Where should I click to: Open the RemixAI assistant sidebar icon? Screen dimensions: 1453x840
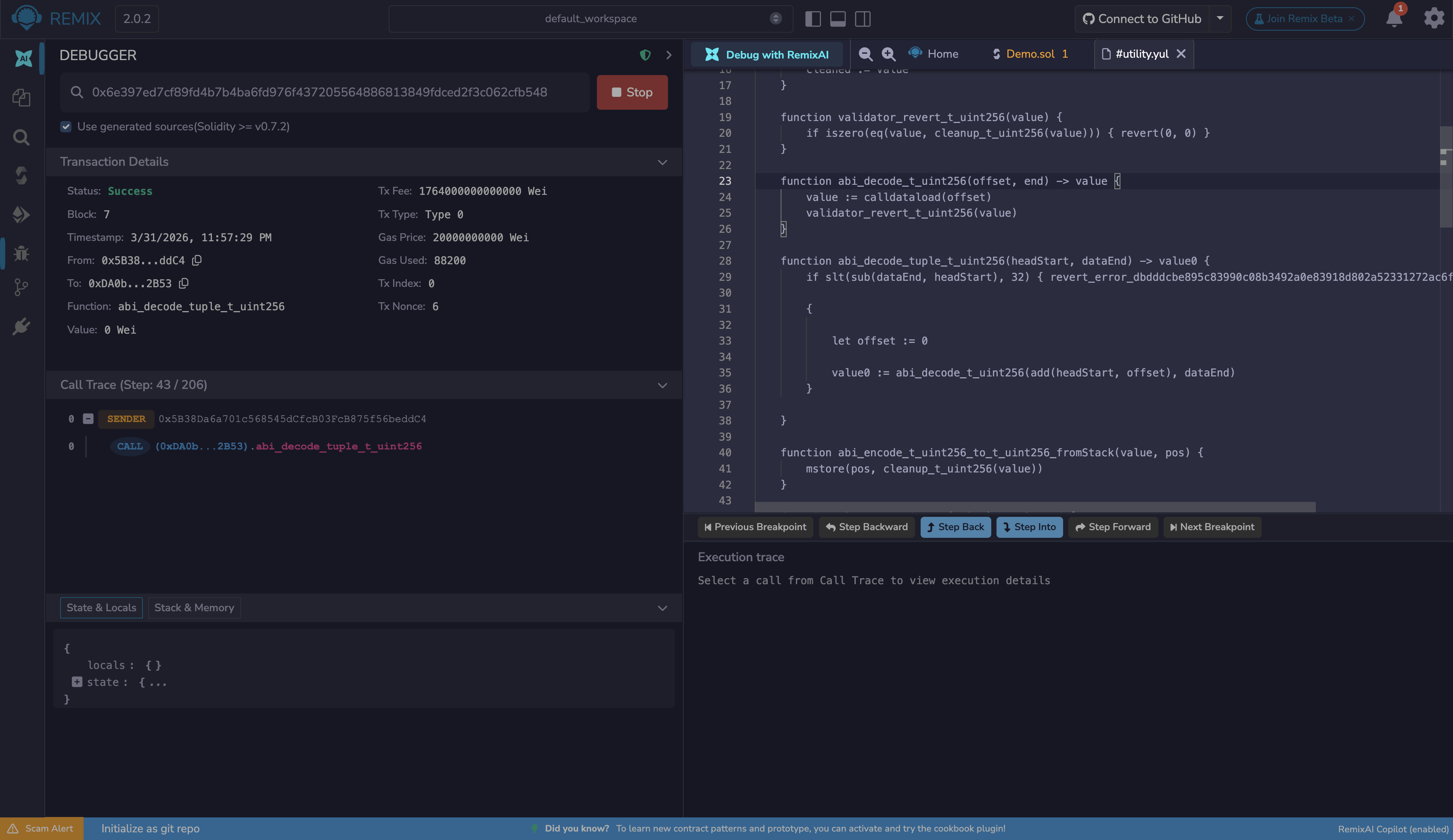tap(23, 58)
